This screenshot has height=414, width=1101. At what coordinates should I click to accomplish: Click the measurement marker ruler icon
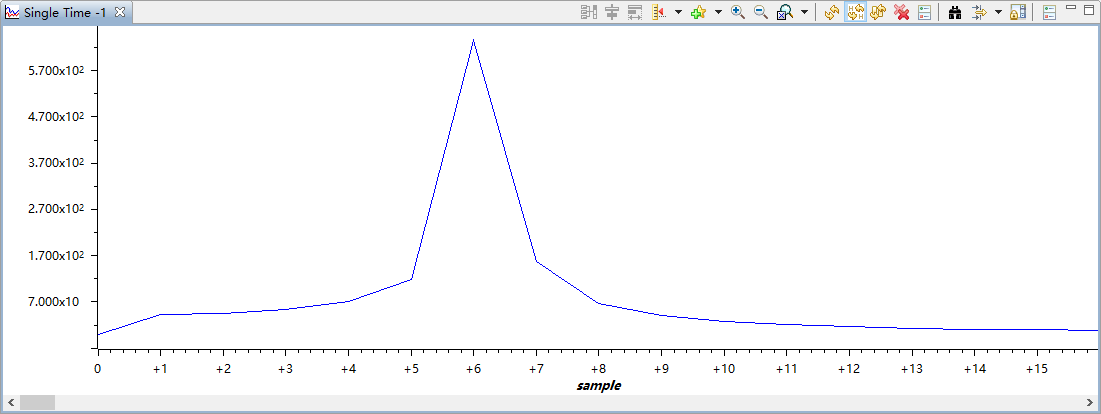(659, 12)
